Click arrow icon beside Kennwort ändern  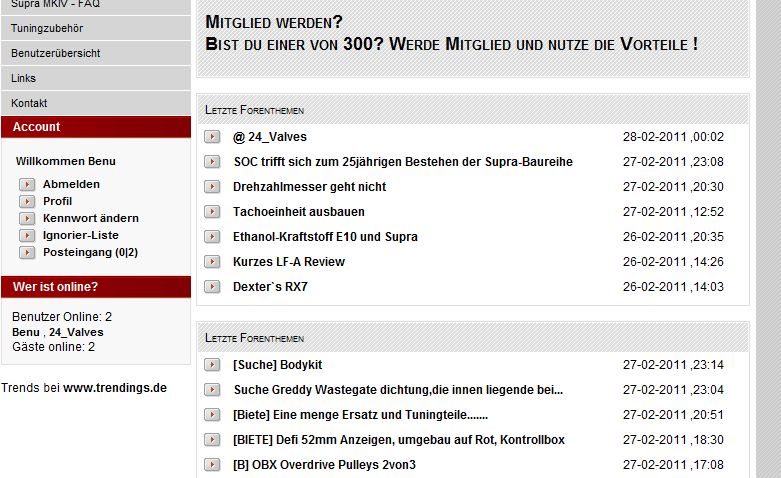click(x=27, y=218)
